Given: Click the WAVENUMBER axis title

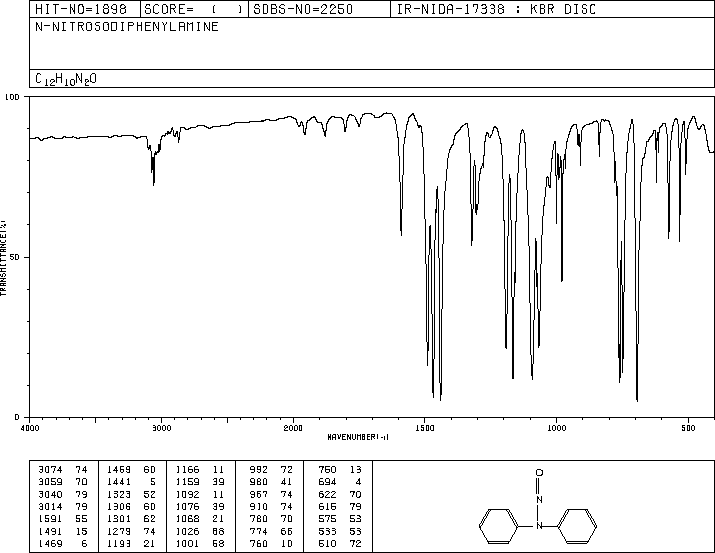Looking at the screenshot, I should pyautogui.click(x=359, y=437).
